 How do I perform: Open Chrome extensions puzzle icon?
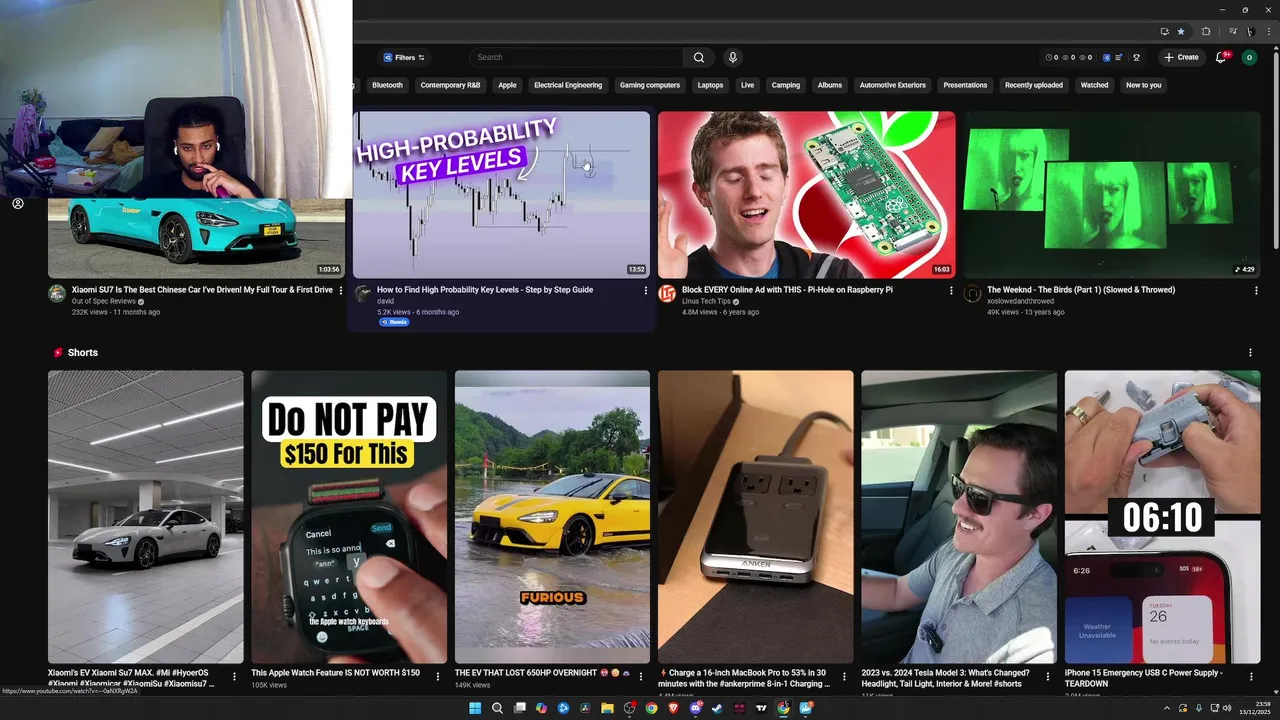click(1205, 31)
